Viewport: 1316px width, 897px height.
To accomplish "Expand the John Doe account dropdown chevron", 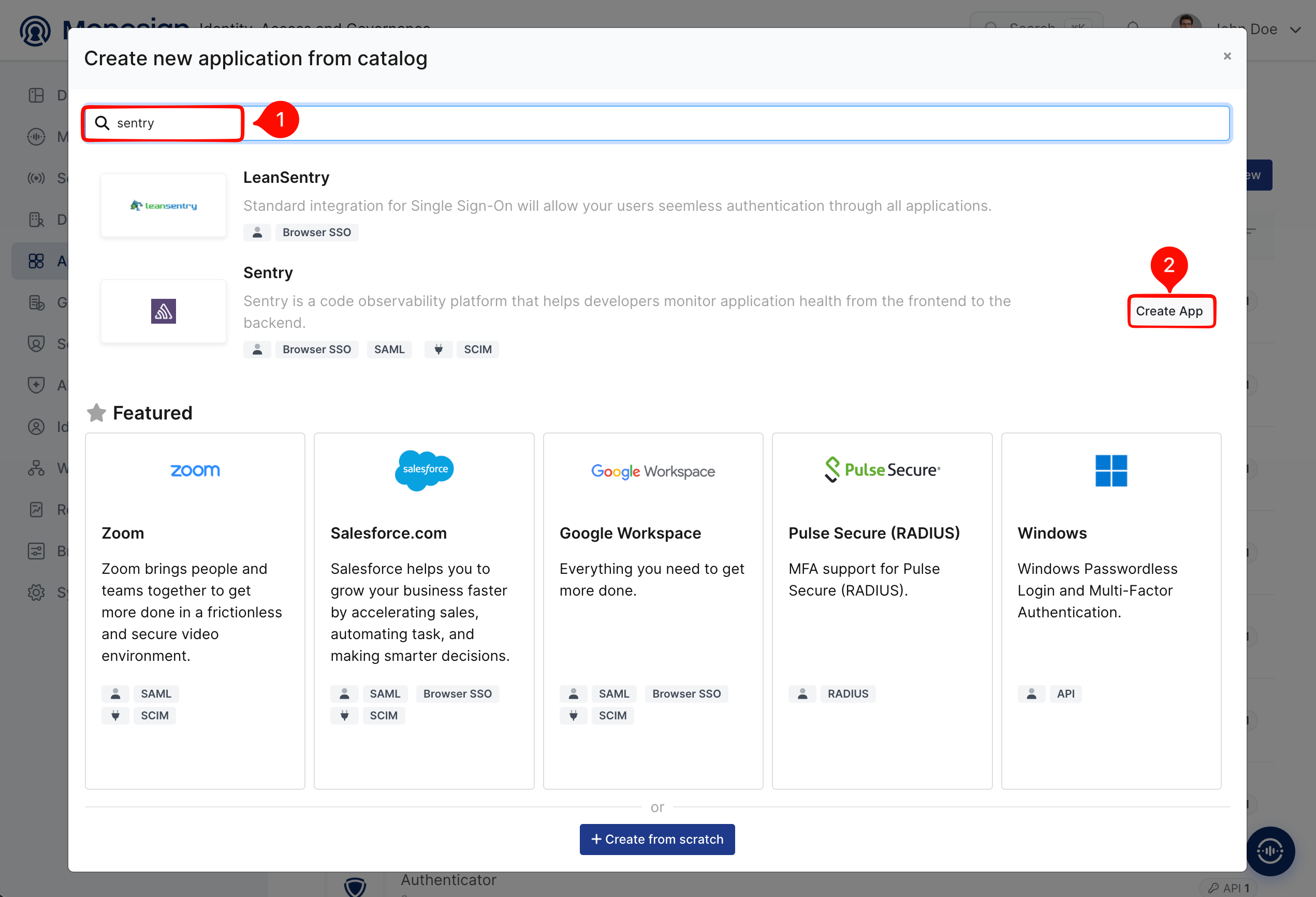I will (x=1295, y=30).
